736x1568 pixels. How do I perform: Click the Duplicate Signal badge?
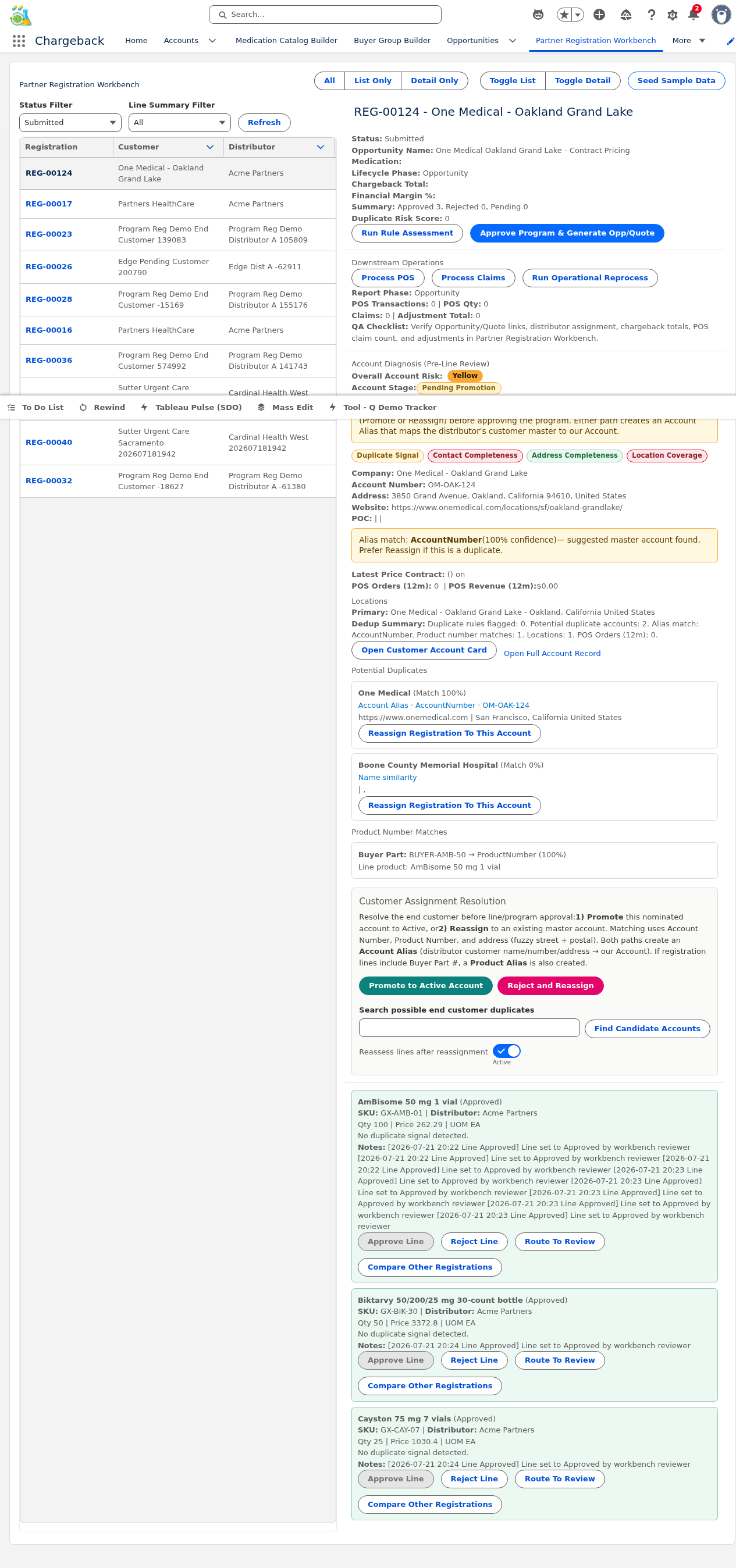tap(387, 456)
